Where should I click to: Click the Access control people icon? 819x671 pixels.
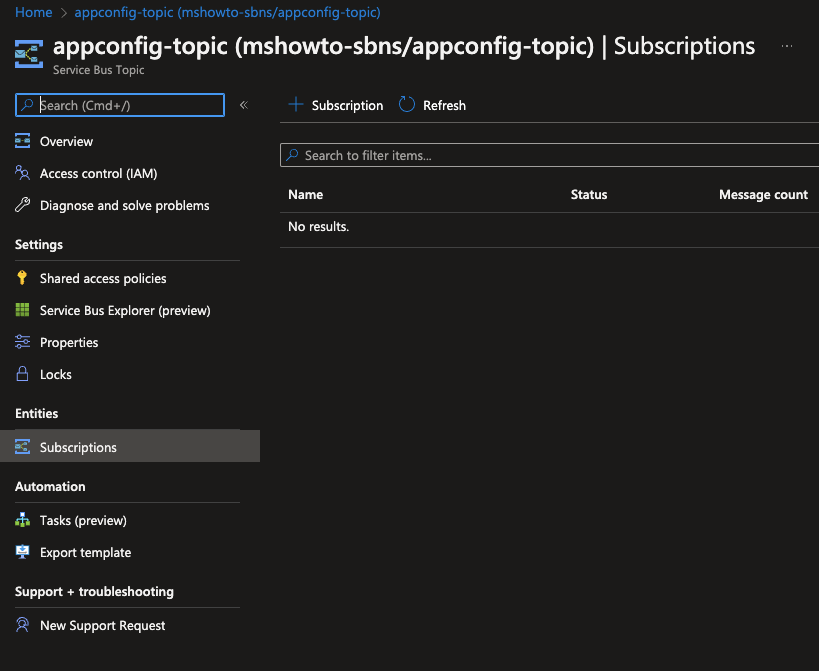[22, 173]
